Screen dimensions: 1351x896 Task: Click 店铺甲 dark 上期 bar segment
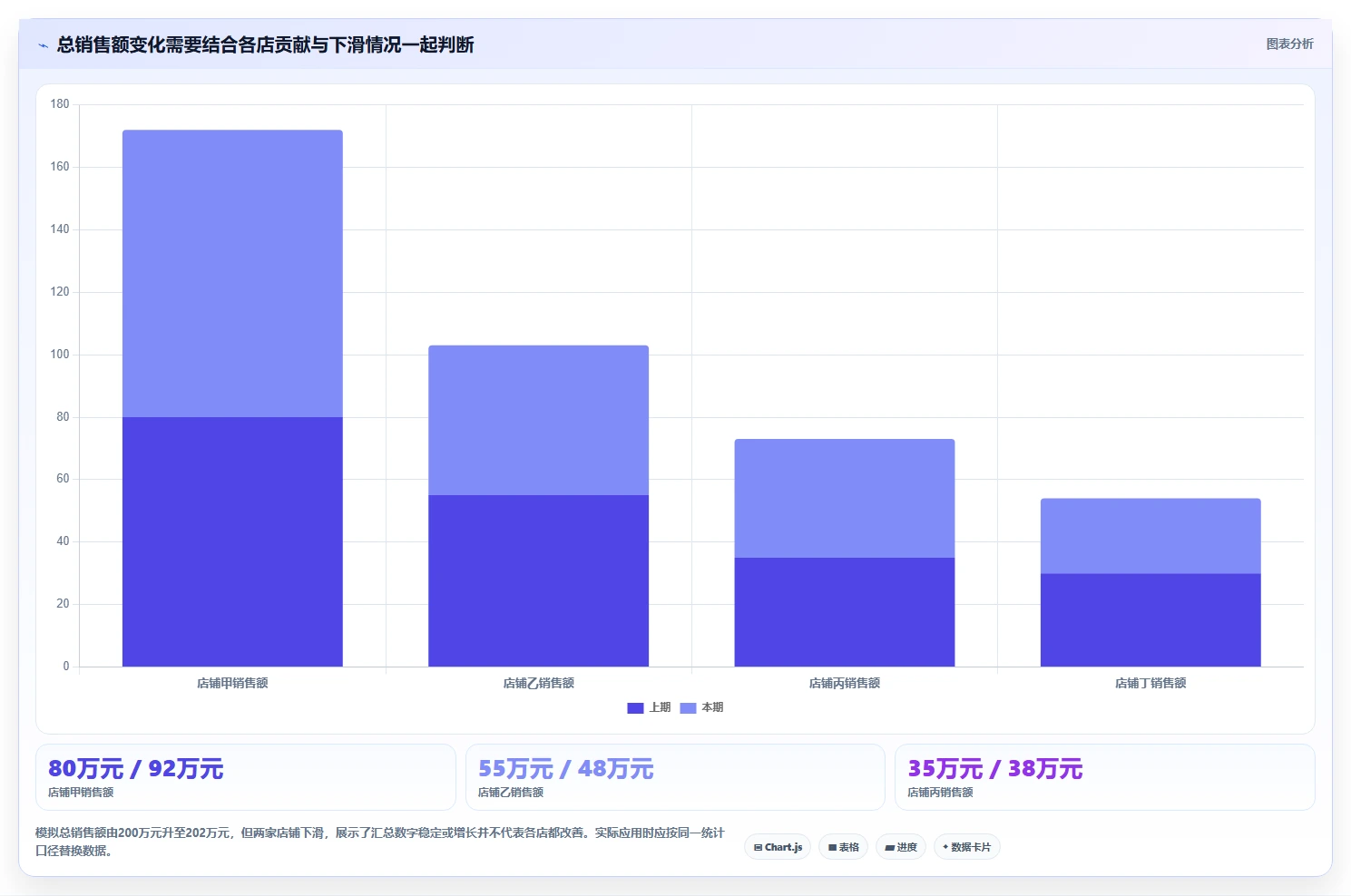coord(232,541)
